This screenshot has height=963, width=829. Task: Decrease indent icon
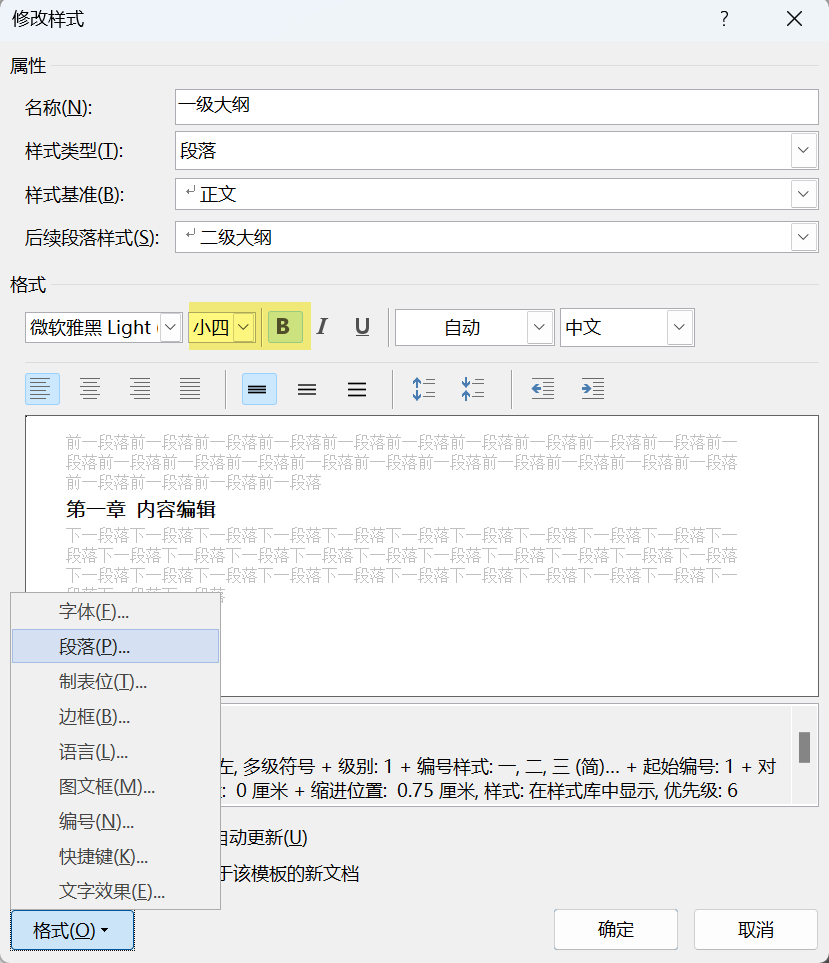coord(543,389)
